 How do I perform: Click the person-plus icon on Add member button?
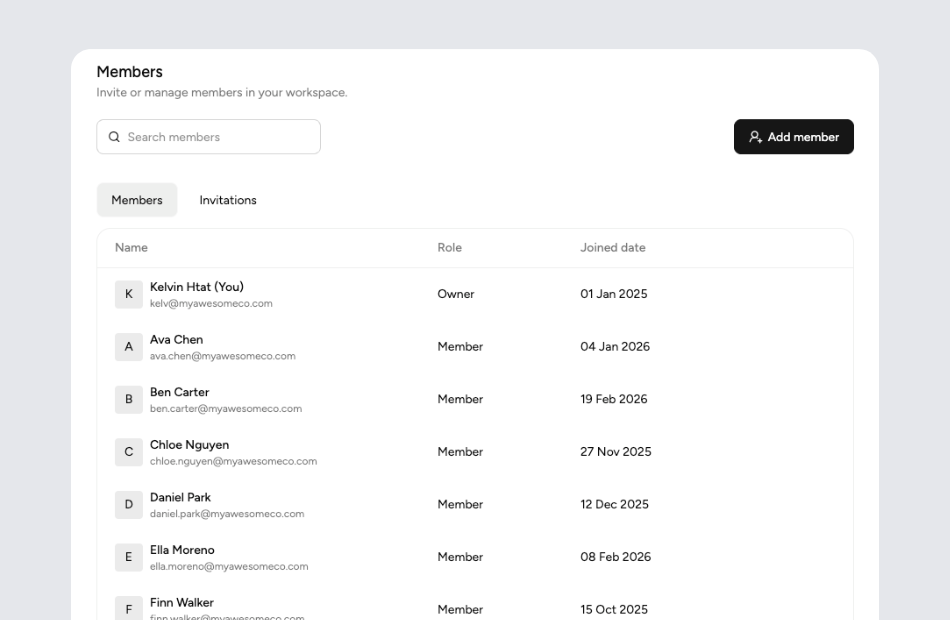click(x=755, y=136)
